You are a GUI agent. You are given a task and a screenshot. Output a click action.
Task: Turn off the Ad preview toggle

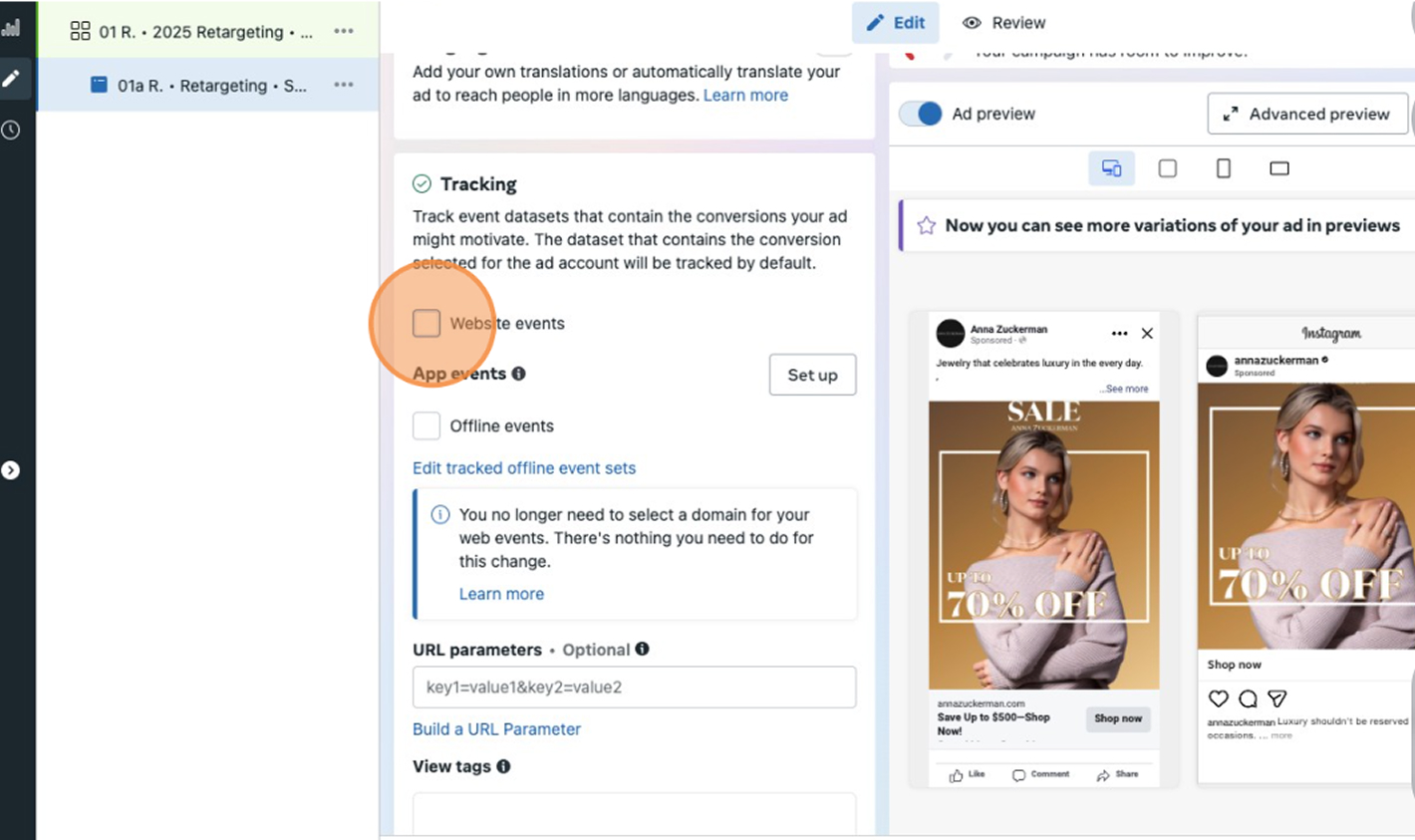920,114
